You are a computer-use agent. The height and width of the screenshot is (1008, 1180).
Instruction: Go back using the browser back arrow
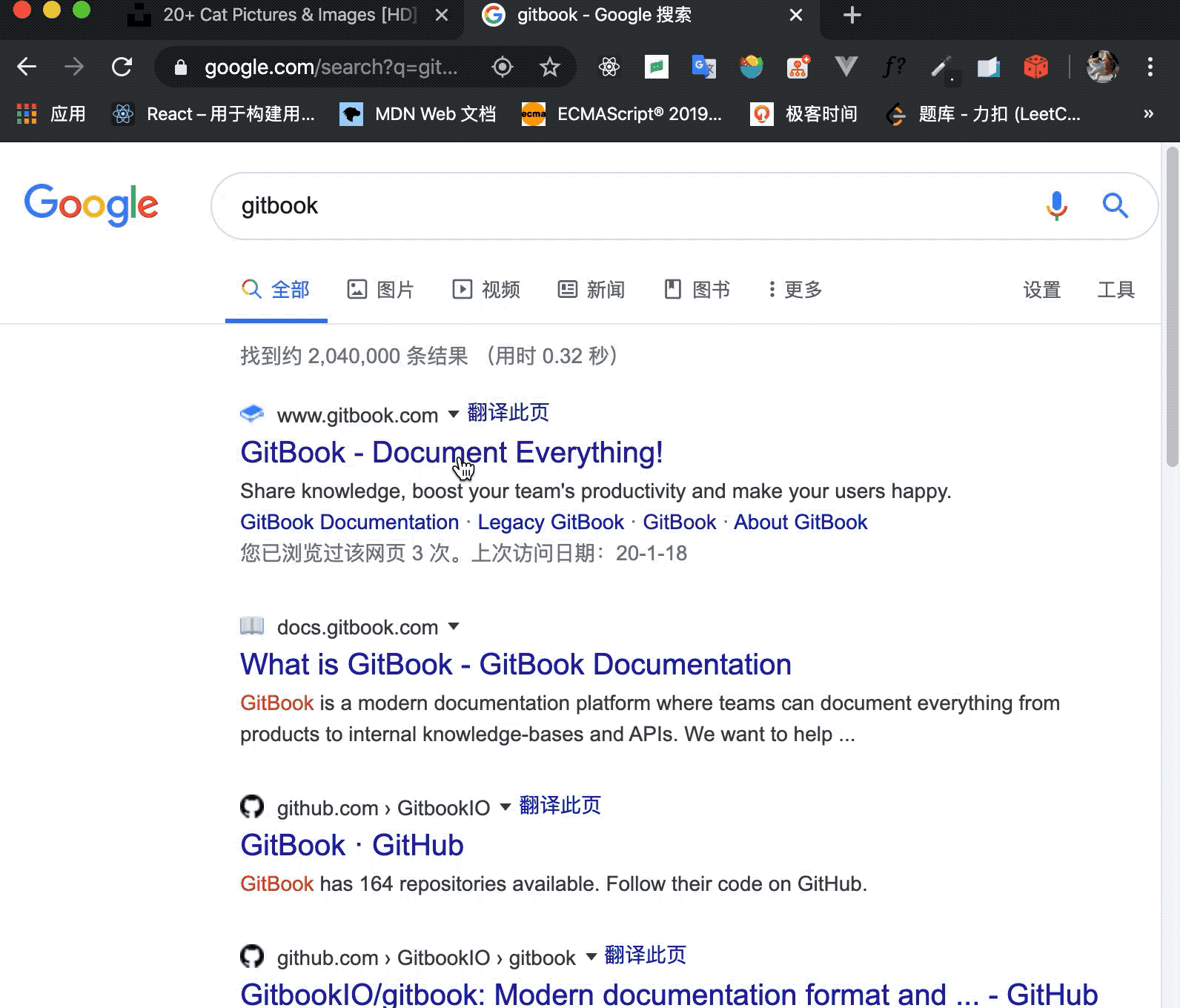pos(27,67)
